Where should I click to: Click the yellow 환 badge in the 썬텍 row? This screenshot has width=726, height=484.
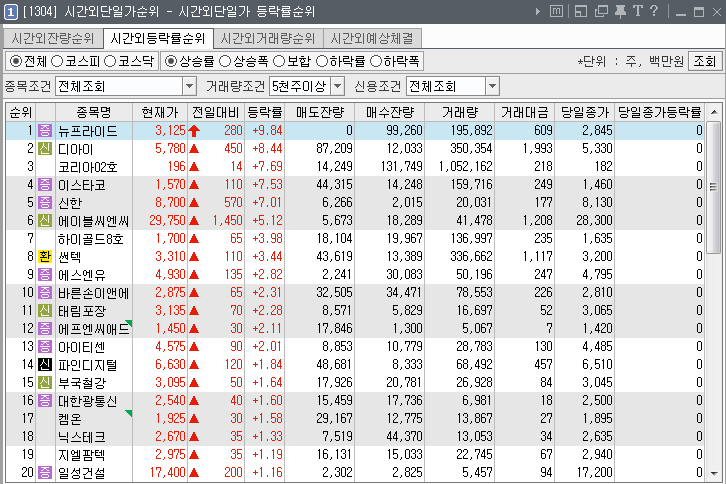point(45,257)
